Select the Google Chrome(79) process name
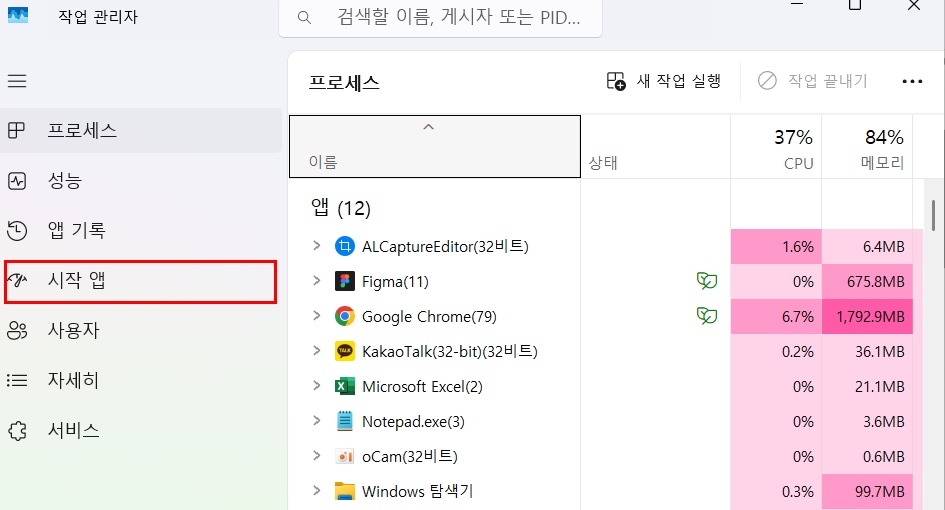 [x=429, y=316]
